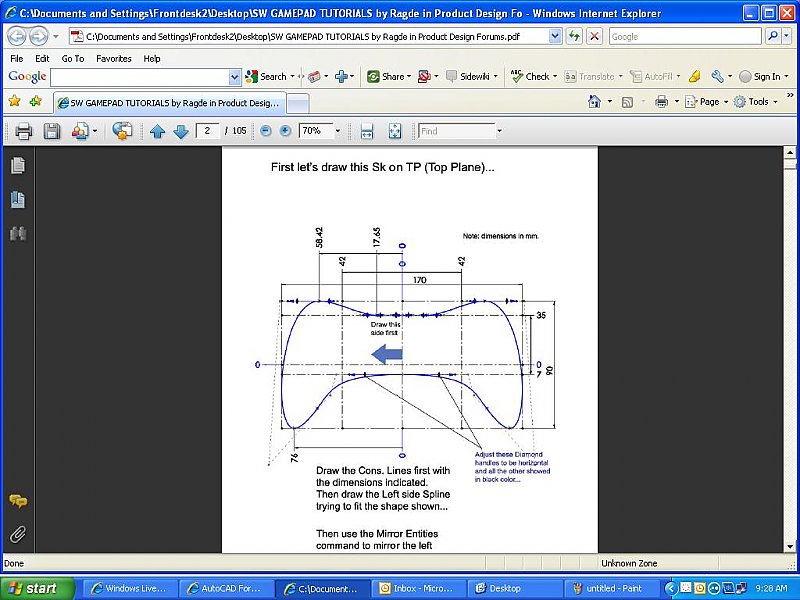Open the Search binoculars panel
This screenshot has width=800, height=600.
[18, 233]
